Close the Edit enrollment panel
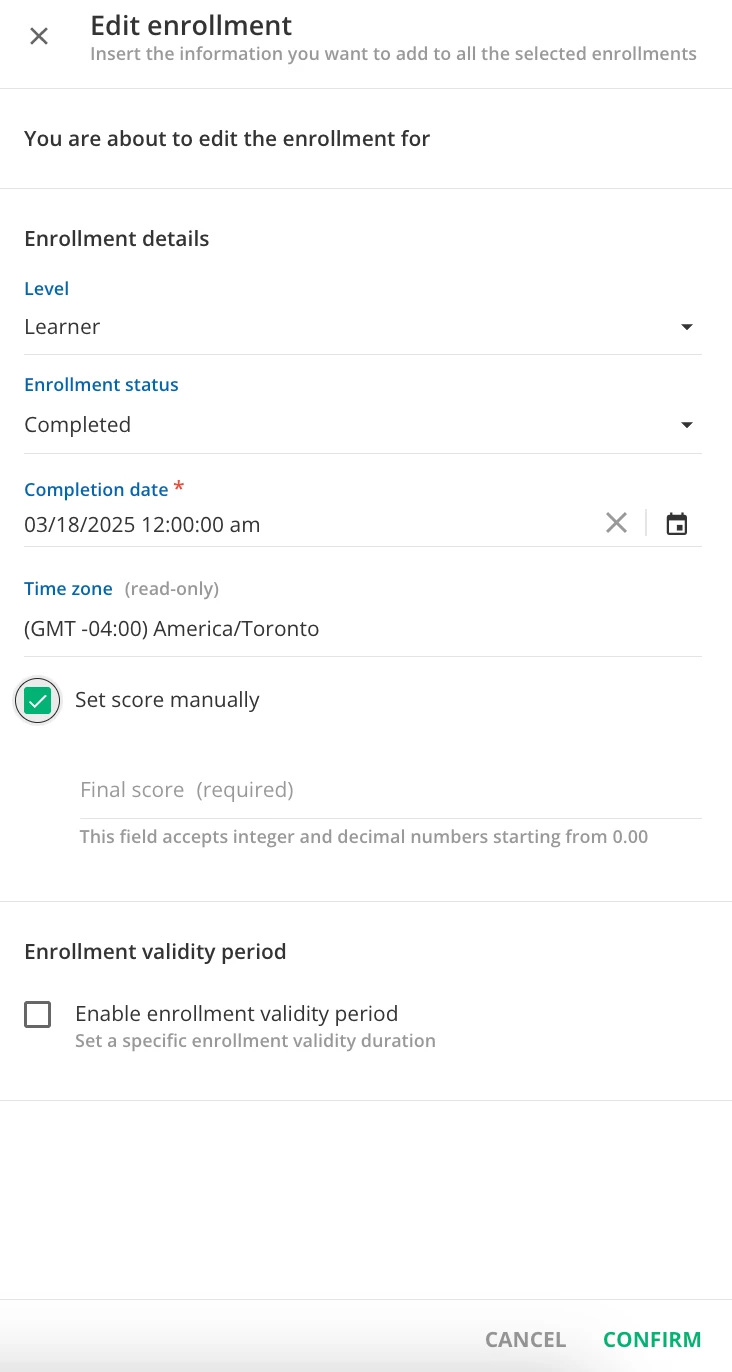The image size is (732, 1372). [39, 37]
